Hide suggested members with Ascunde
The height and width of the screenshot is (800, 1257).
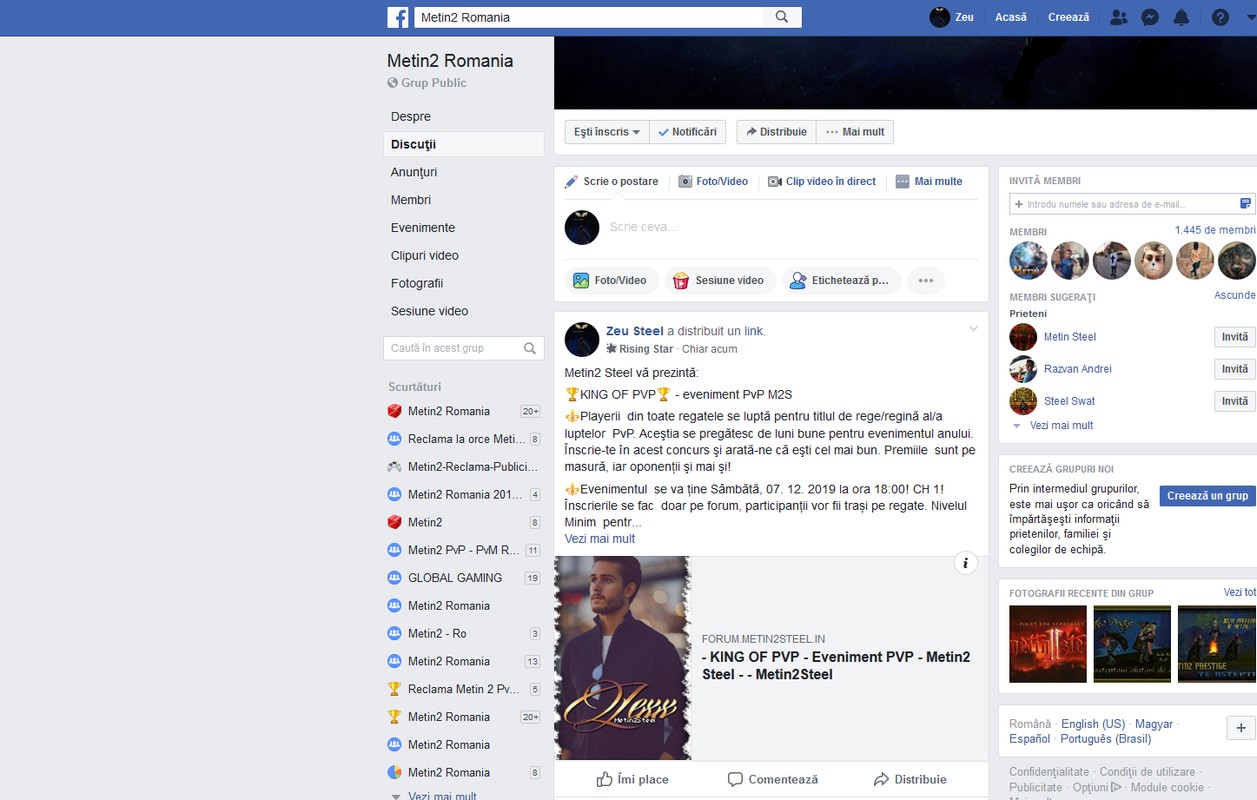1235,295
